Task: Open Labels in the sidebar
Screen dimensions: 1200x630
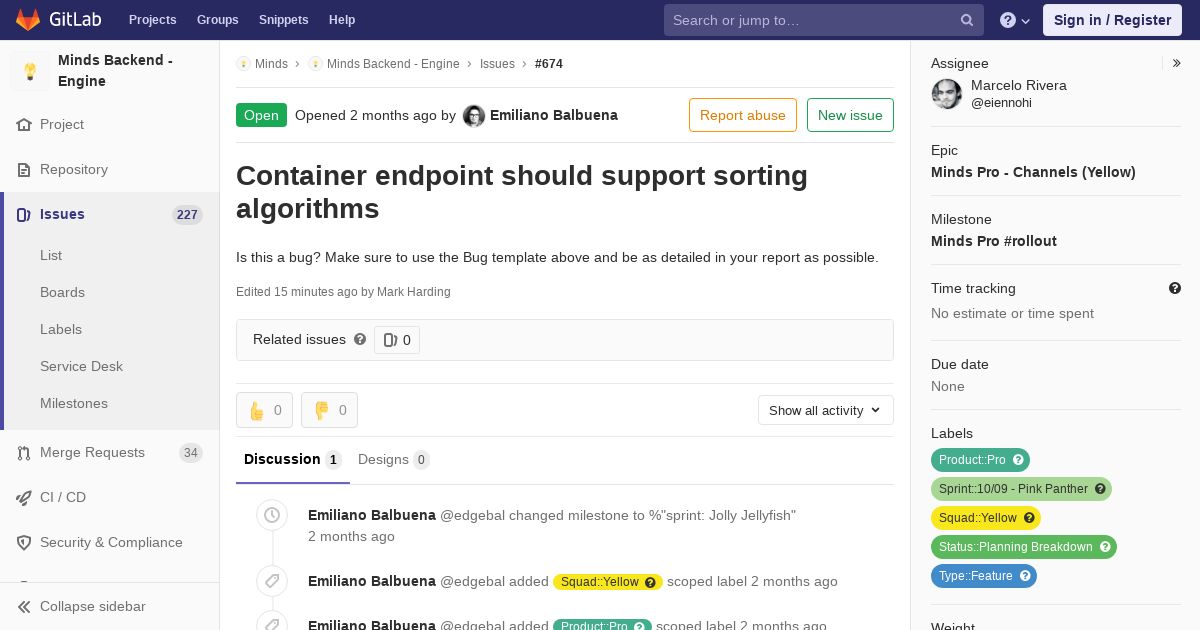Action: coord(61,329)
